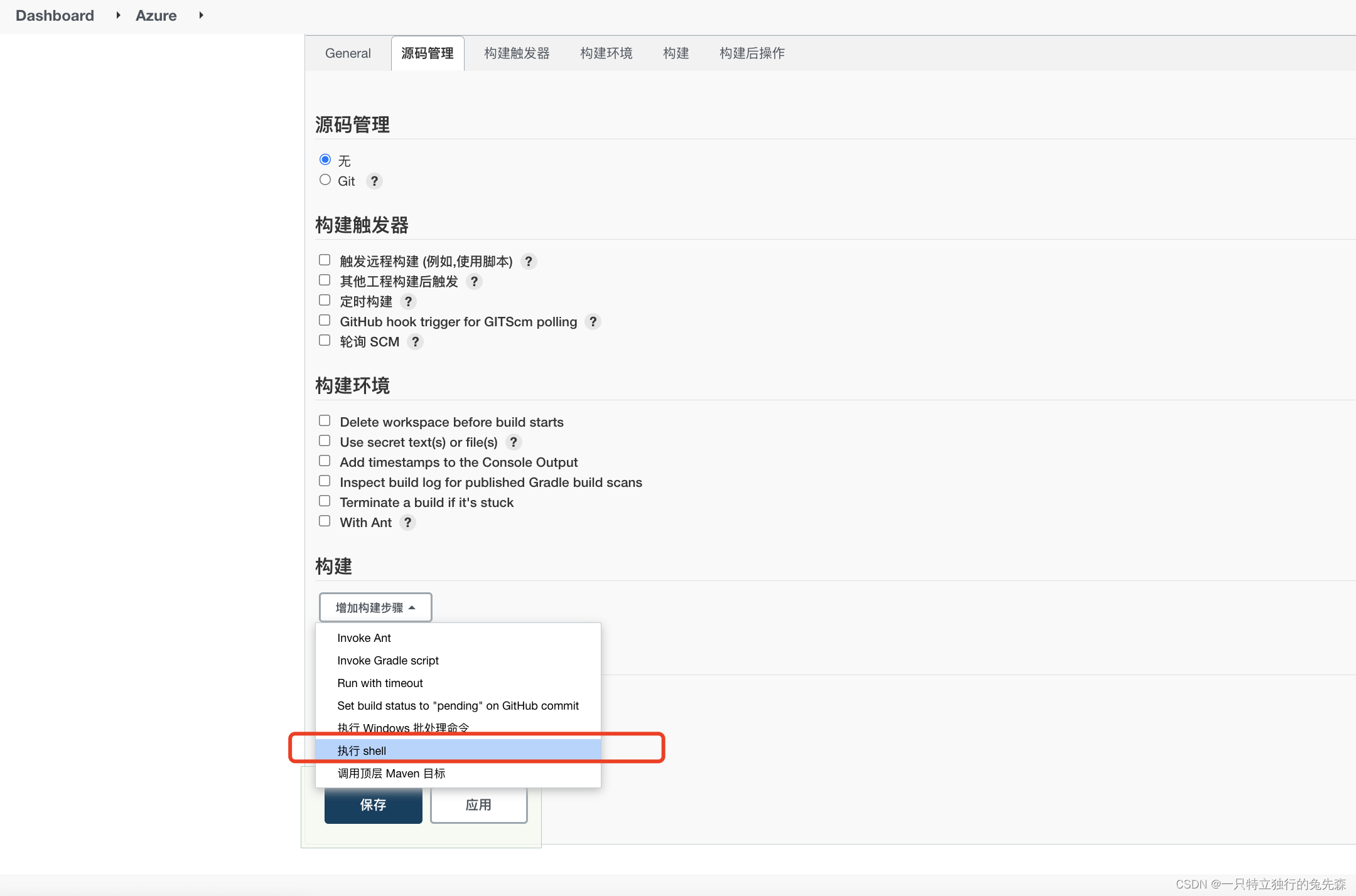Collapse the 增加构建步骤 dropdown
Screen dimensions: 1356x896
click(x=375, y=607)
